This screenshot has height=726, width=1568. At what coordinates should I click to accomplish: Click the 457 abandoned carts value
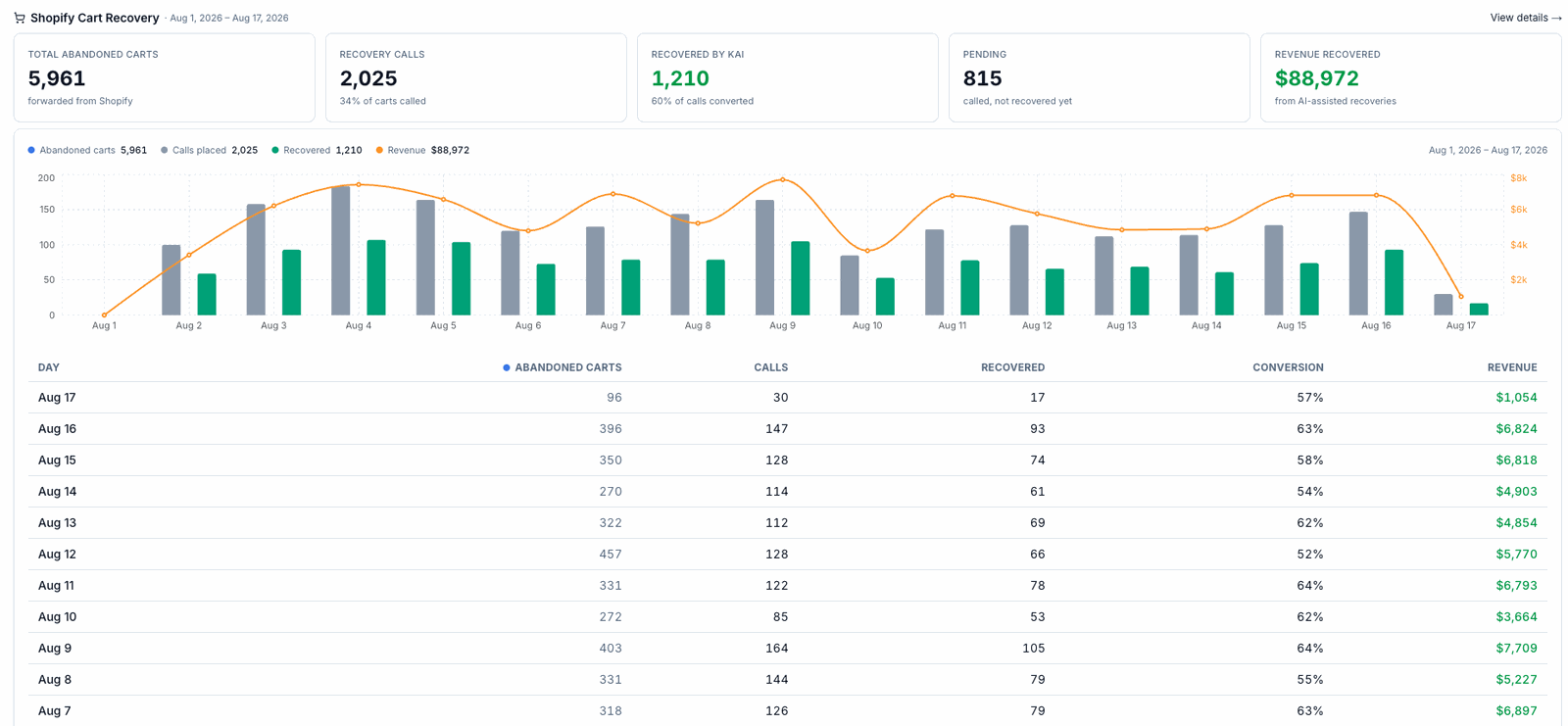tap(611, 555)
